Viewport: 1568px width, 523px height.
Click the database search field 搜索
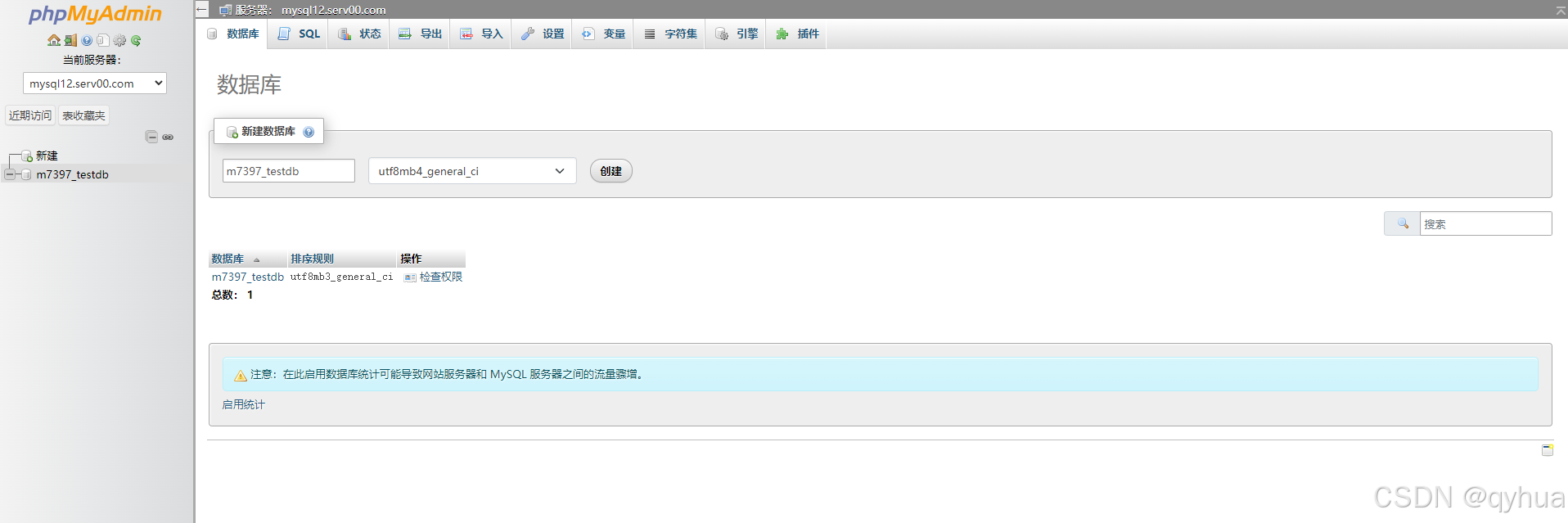(1485, 223)
